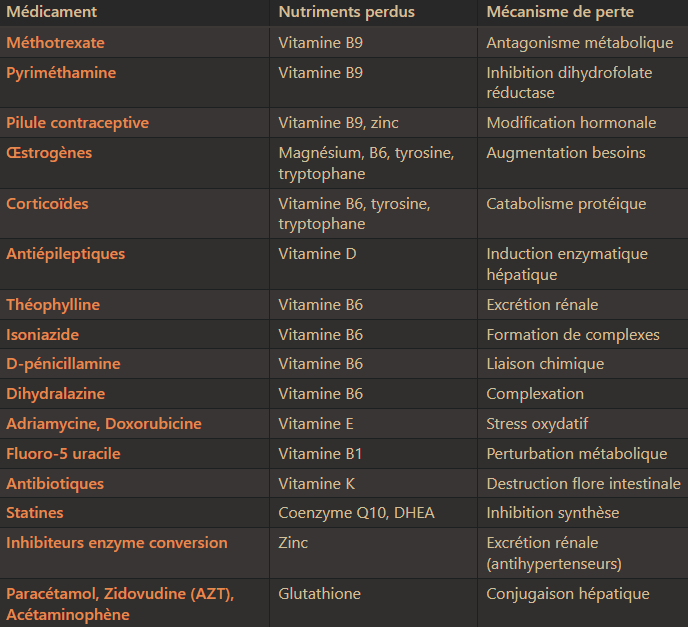Click the Corticoïdes medication name
Image resolution: width=688 pixels, height=627 pixels.
47,204
